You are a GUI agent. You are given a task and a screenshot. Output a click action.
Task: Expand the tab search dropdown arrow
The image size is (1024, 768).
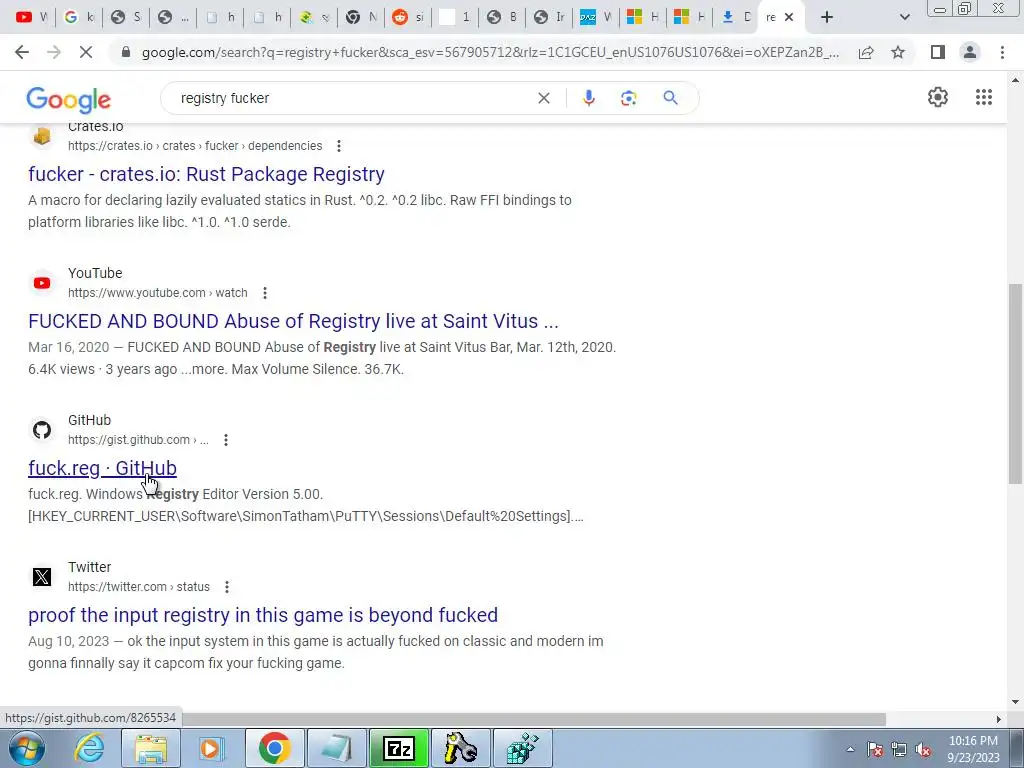(x=904, y=18)
